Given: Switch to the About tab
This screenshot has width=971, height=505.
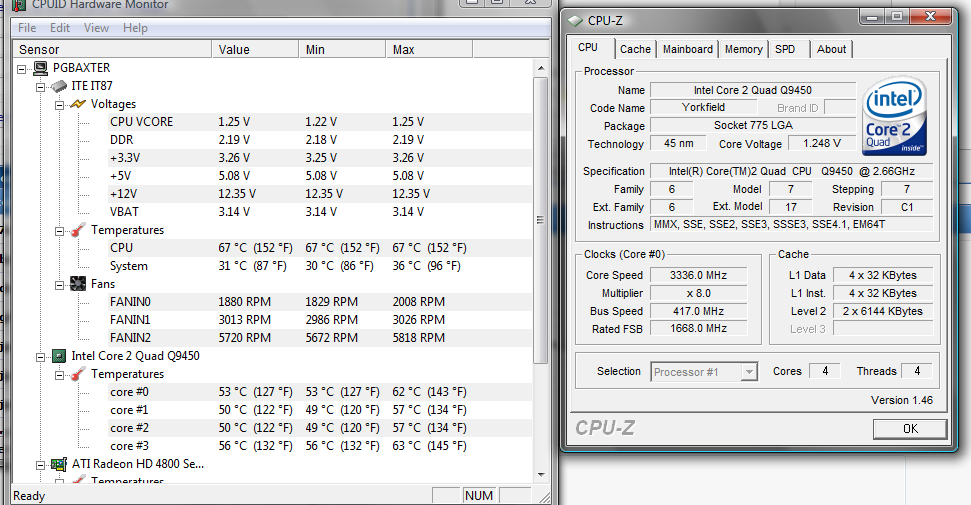Looking at the screenshot, I should click(831, 49).
